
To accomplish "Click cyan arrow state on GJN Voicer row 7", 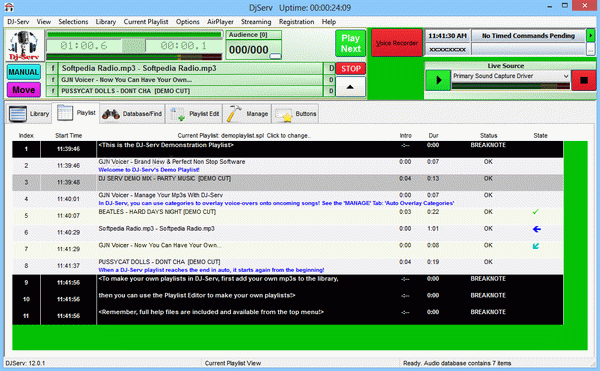I will coord(536,246).
